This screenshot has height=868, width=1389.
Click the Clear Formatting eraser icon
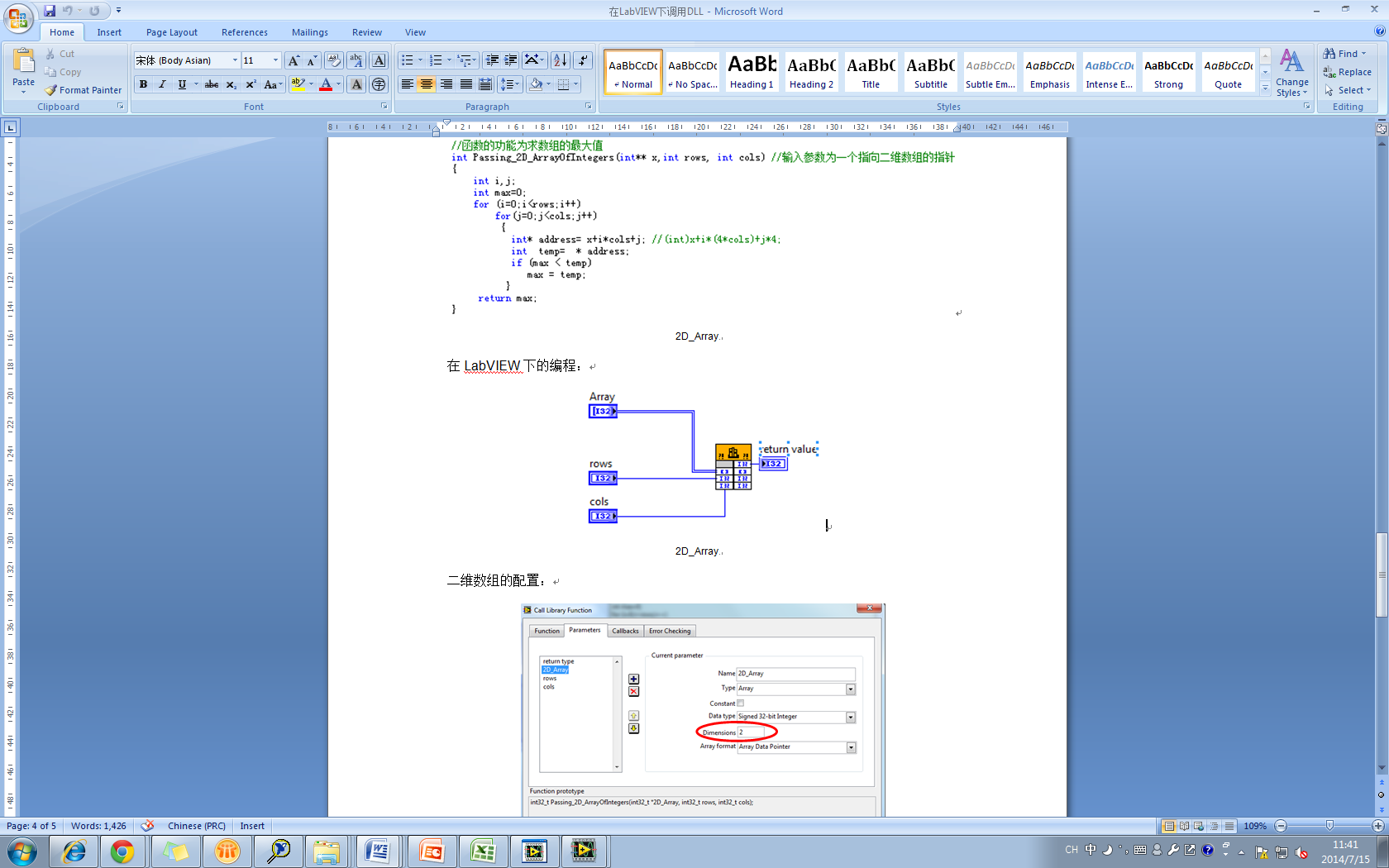pyautogui.click(x=334, y=60)
